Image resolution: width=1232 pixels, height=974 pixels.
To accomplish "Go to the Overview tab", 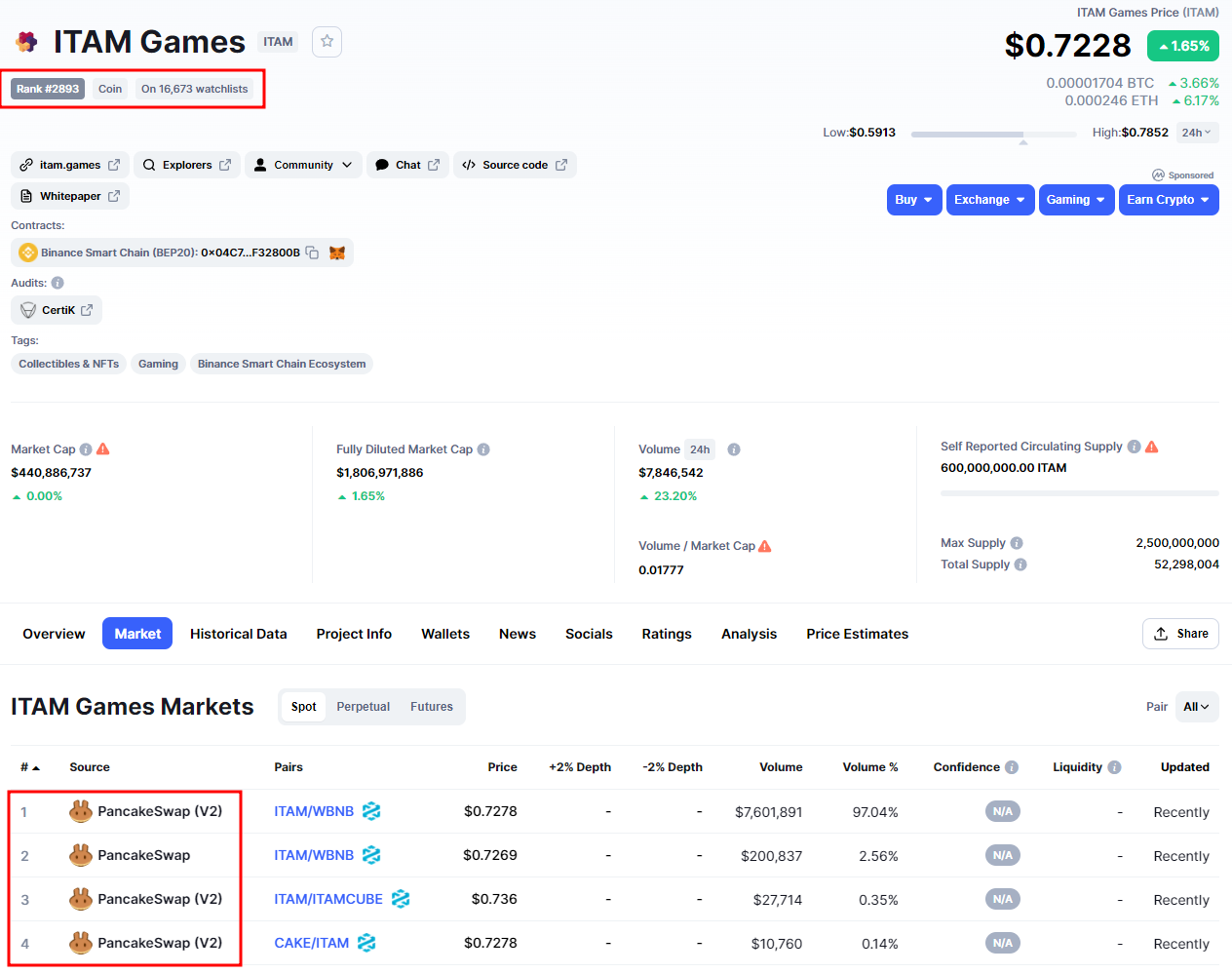I will tap(54, 634).
